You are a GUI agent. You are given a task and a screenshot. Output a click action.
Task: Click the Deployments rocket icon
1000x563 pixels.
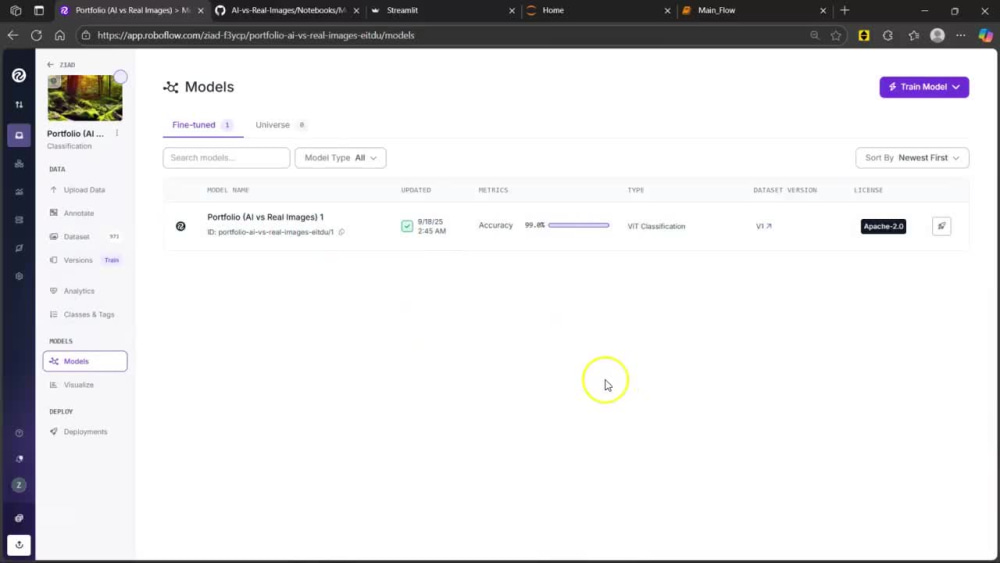click(x=54, y=432)
